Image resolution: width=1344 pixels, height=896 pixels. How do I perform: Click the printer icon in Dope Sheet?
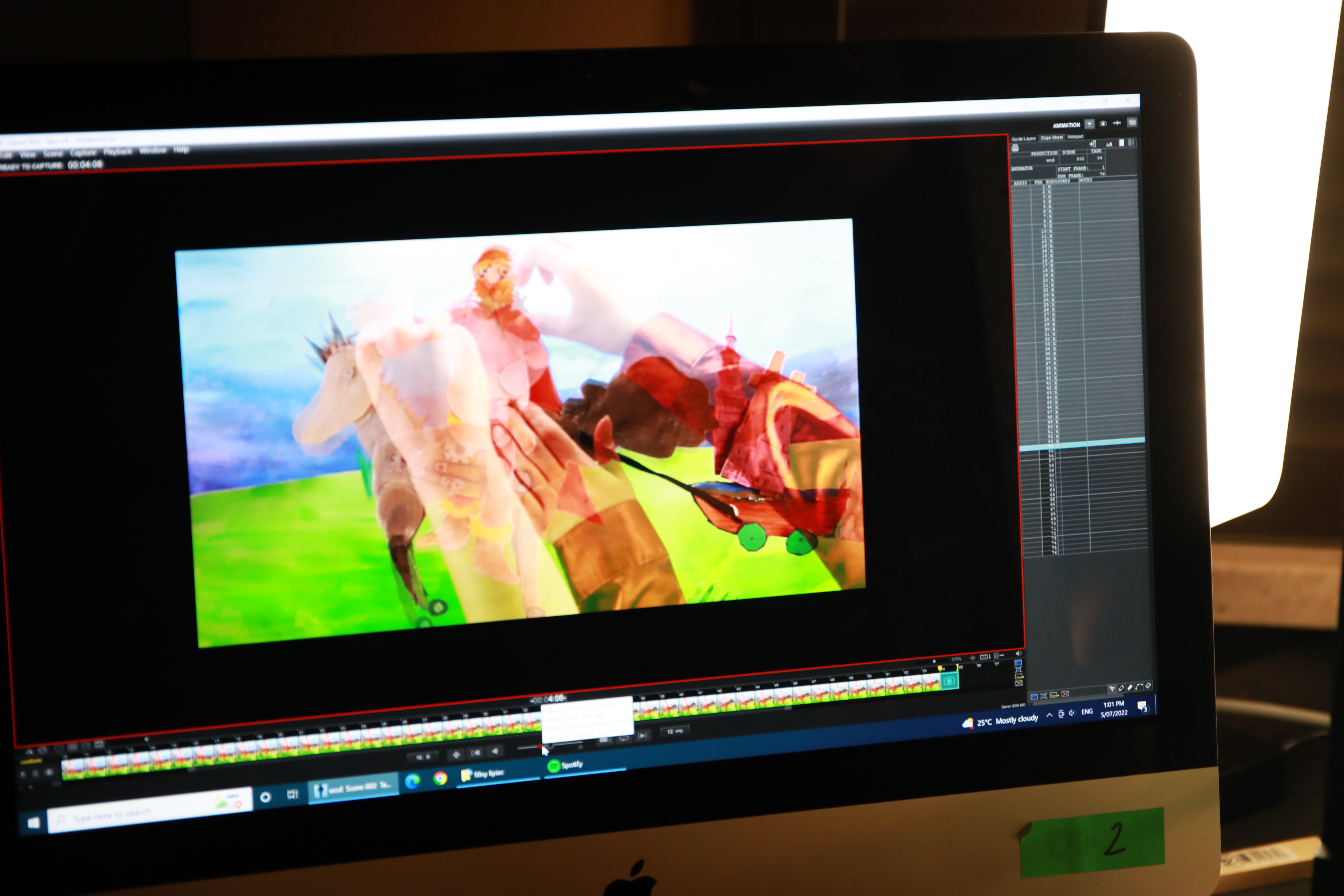(1015, 147)
